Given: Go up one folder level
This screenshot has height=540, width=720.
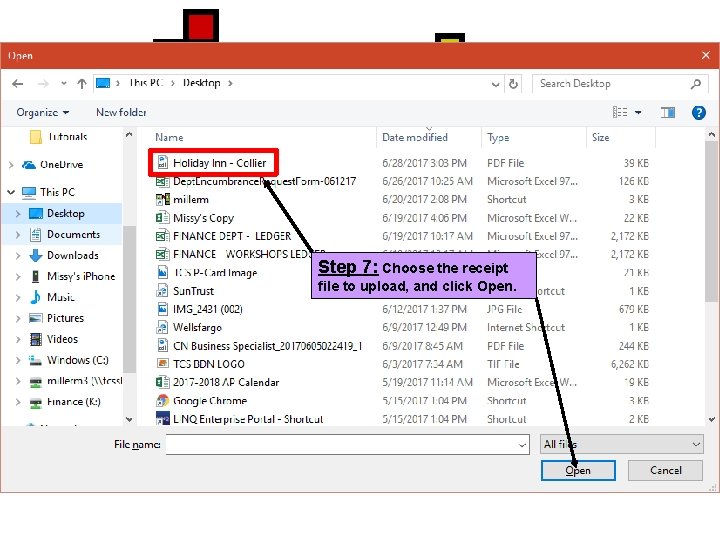Looking at the screenshot, I should pos(82,84).
